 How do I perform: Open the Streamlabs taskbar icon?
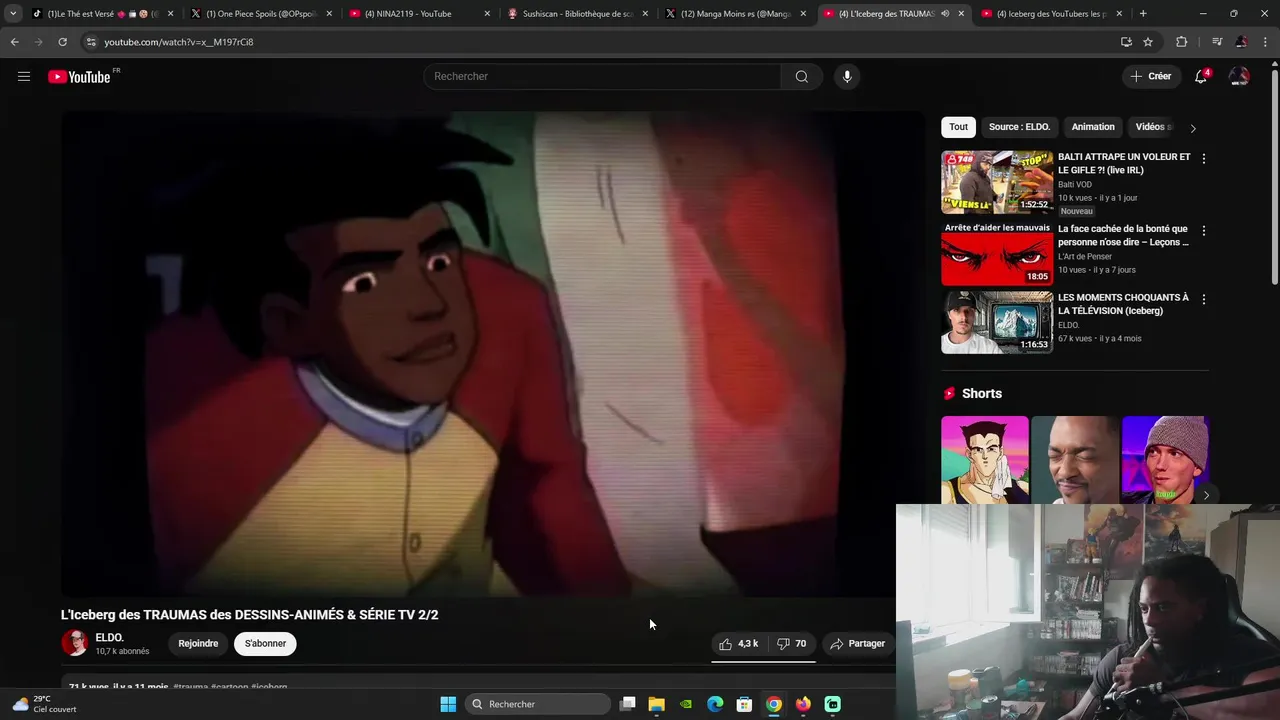pyautogui.click(x=832, y=704)
